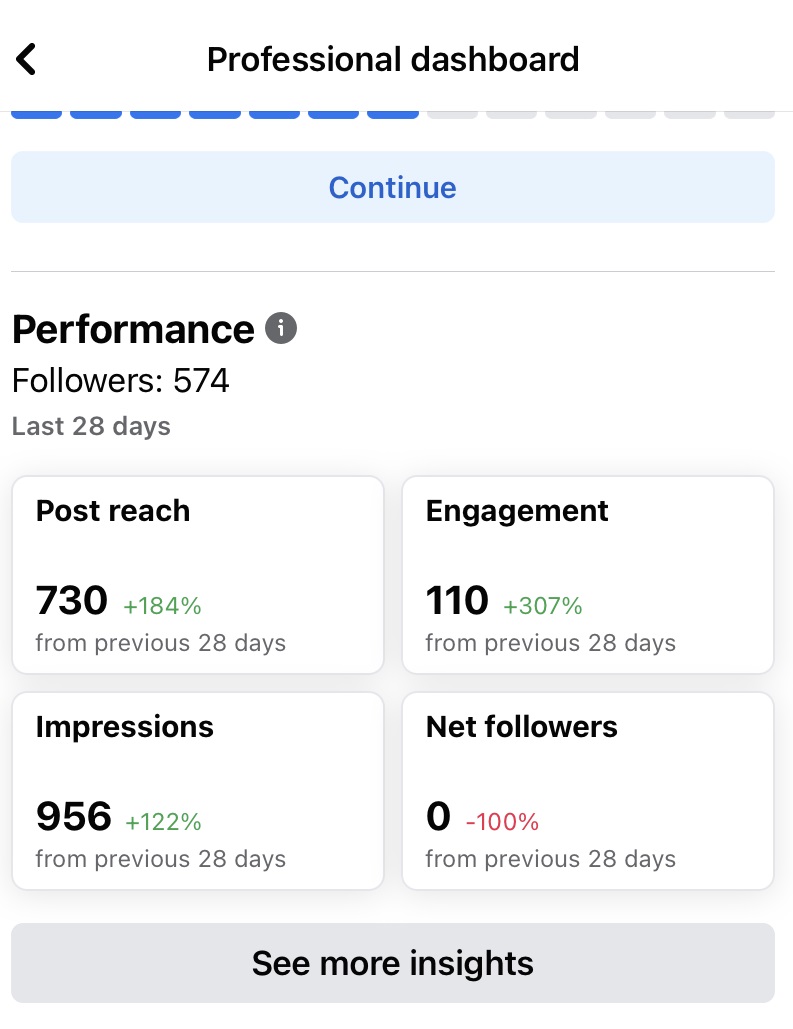Open the Post reach card title

click(113, 511)
